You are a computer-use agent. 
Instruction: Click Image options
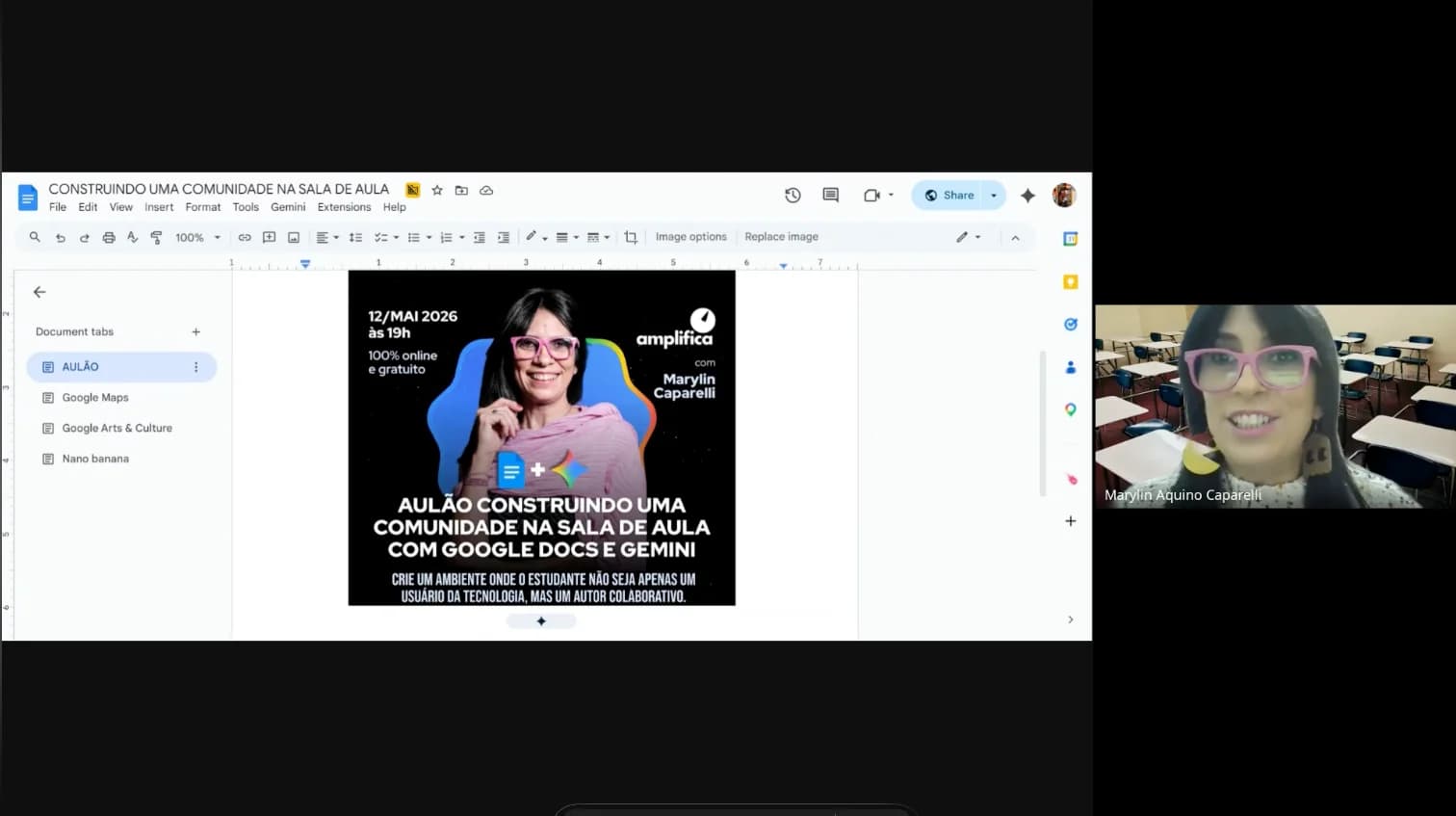pos(691,237)
